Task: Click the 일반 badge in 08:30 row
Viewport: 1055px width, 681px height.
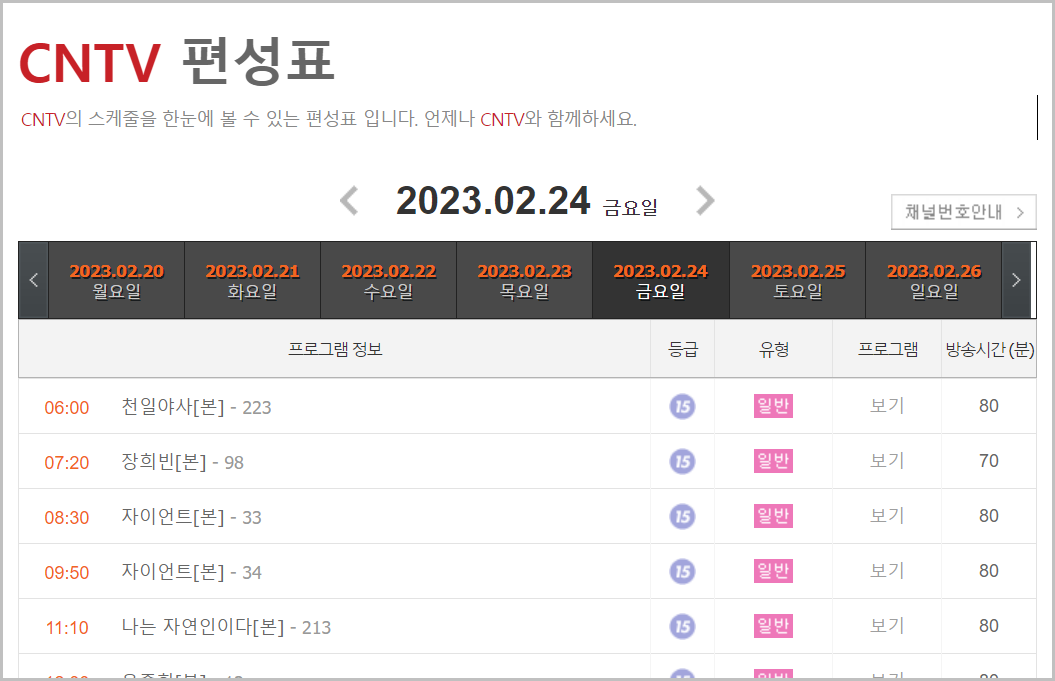Action: point(773,516)
